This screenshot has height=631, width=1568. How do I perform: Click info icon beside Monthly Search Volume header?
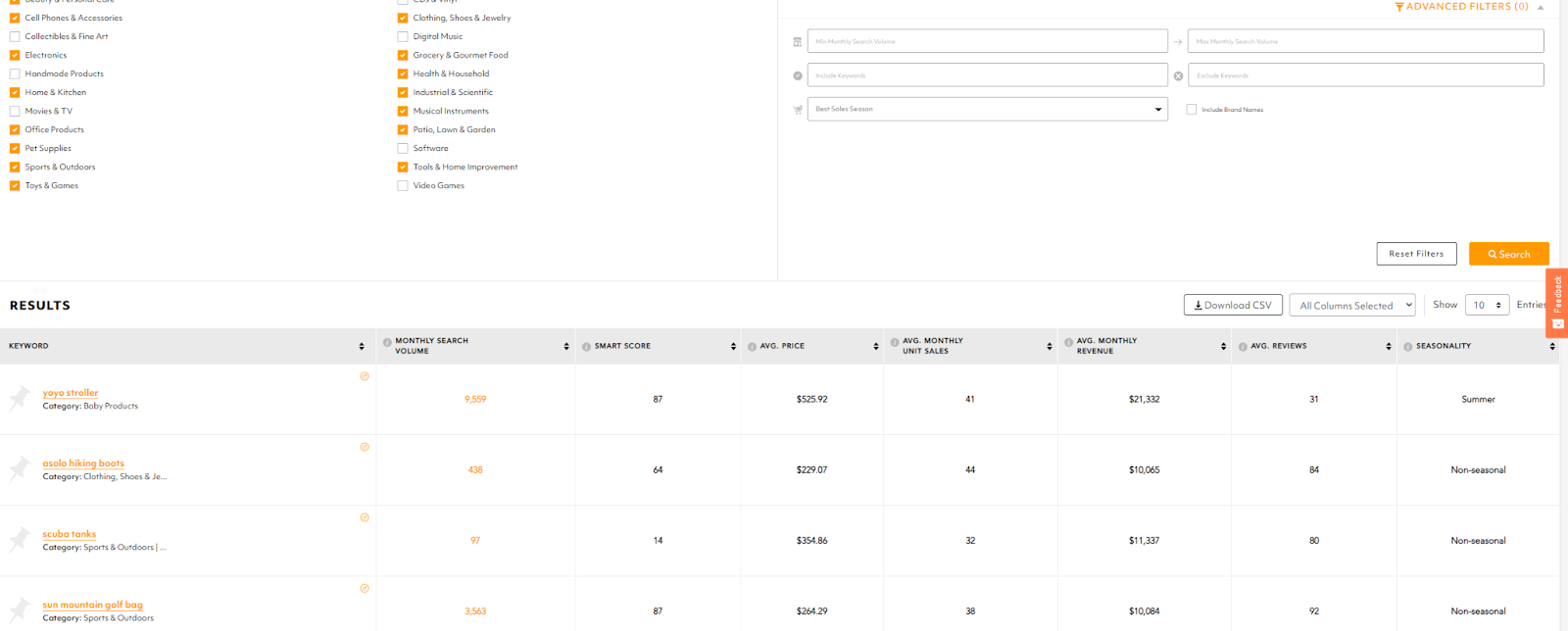387,343
